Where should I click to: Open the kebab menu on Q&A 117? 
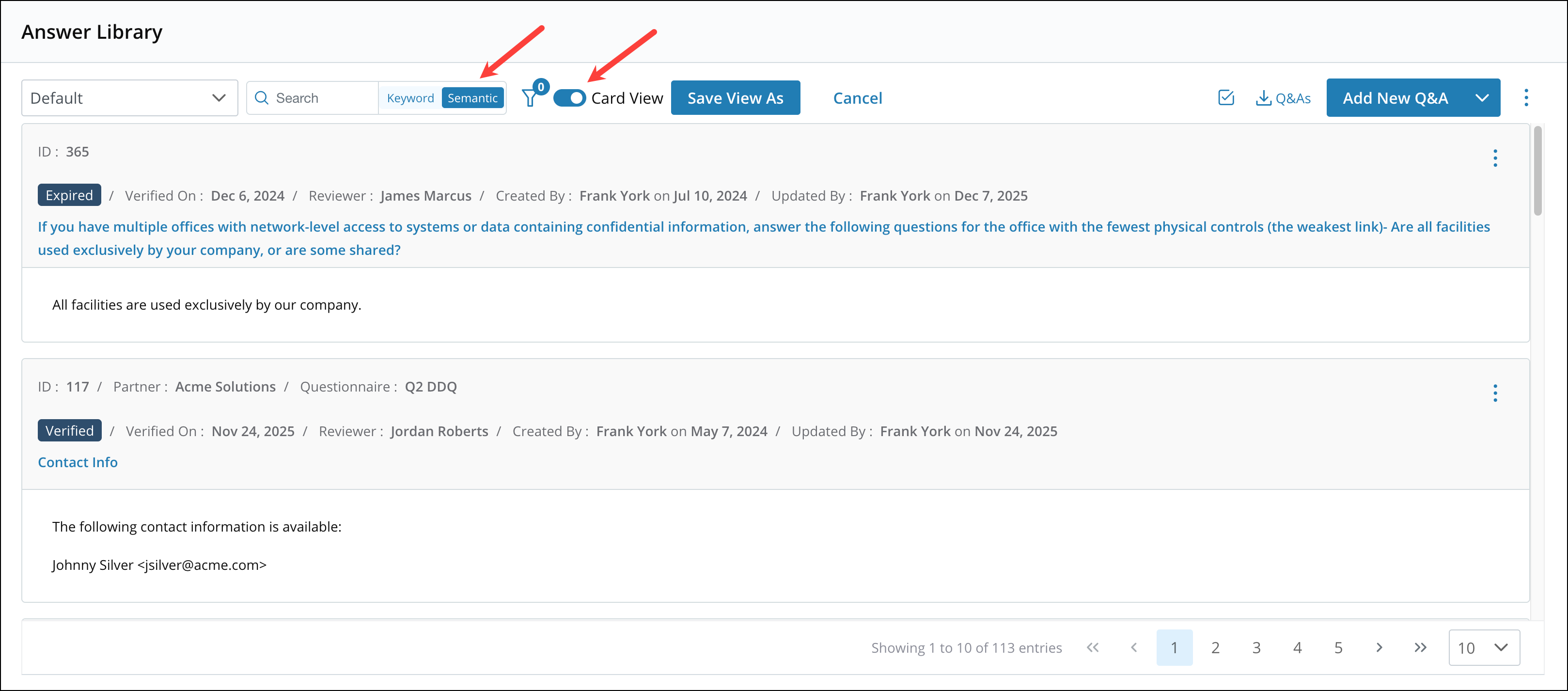point(1496,393)
